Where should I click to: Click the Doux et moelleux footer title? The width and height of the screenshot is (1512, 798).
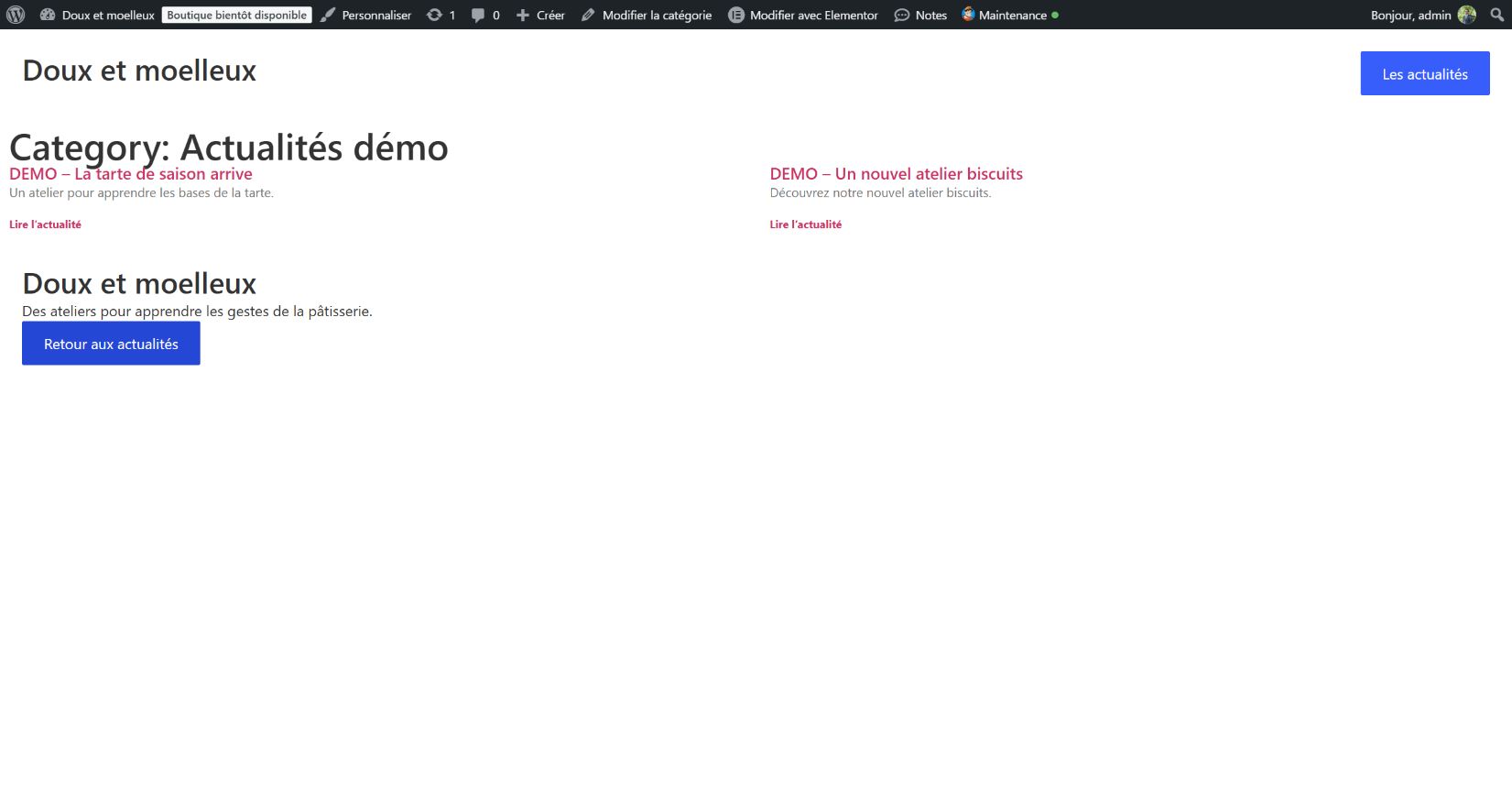pos(139,284)
